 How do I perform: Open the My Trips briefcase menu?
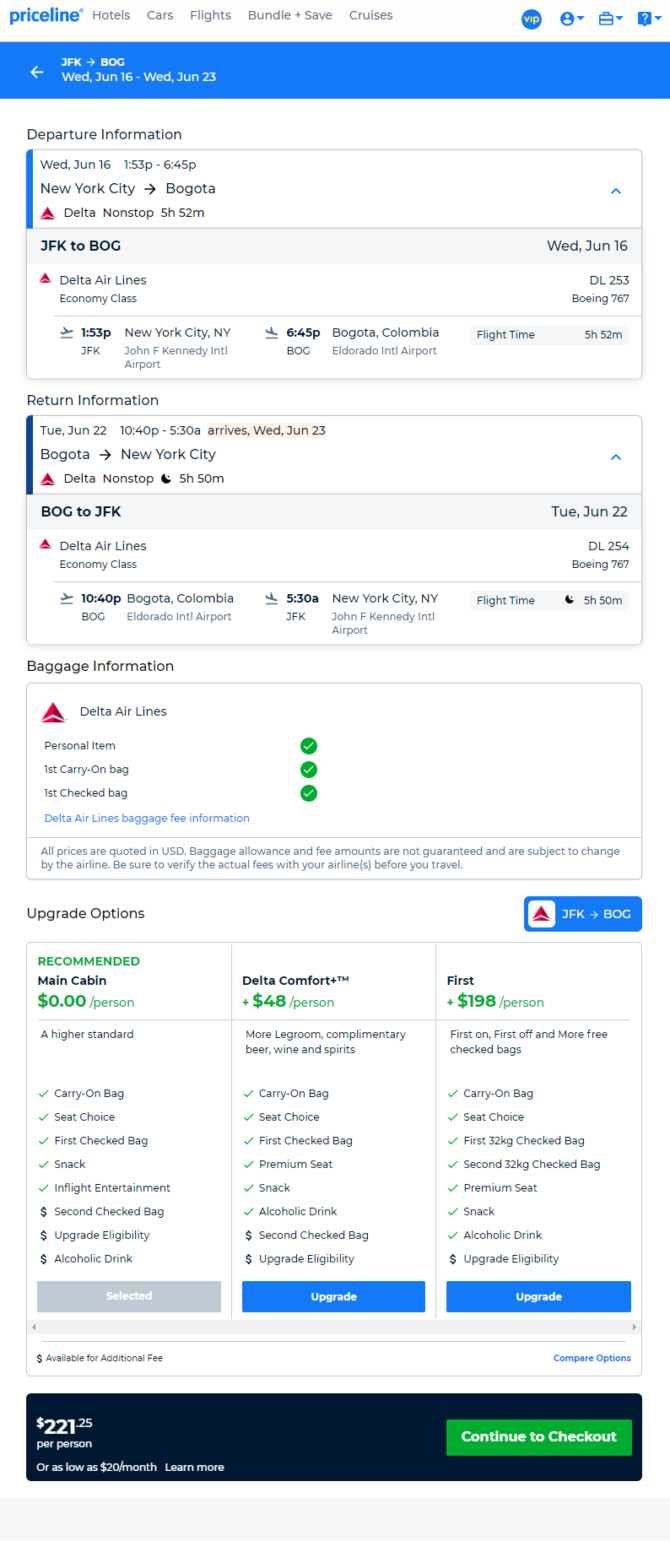(610, 19)
